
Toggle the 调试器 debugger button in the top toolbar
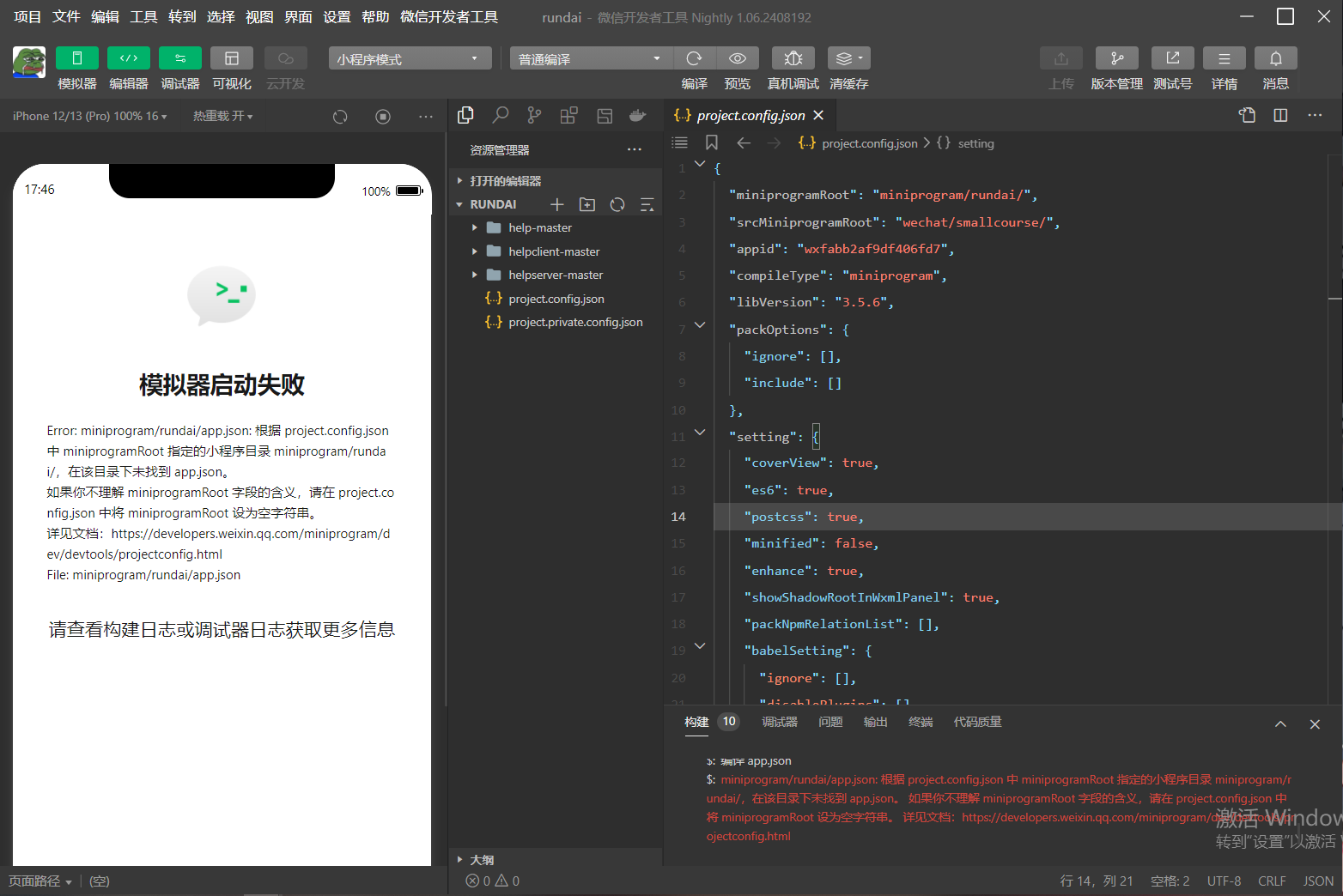point(180,58)
